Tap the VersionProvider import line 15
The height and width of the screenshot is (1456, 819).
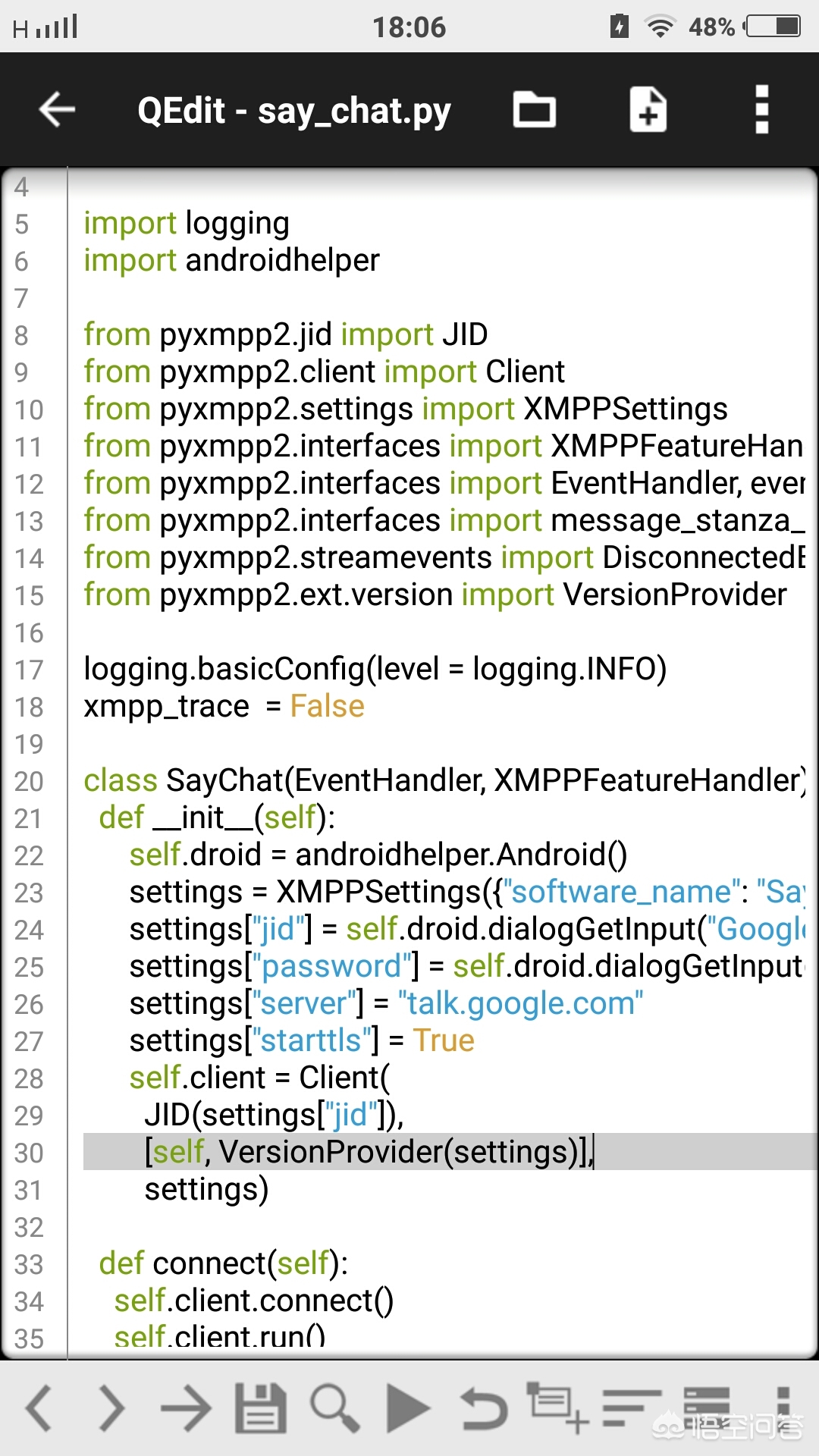(x=435, y=595)
